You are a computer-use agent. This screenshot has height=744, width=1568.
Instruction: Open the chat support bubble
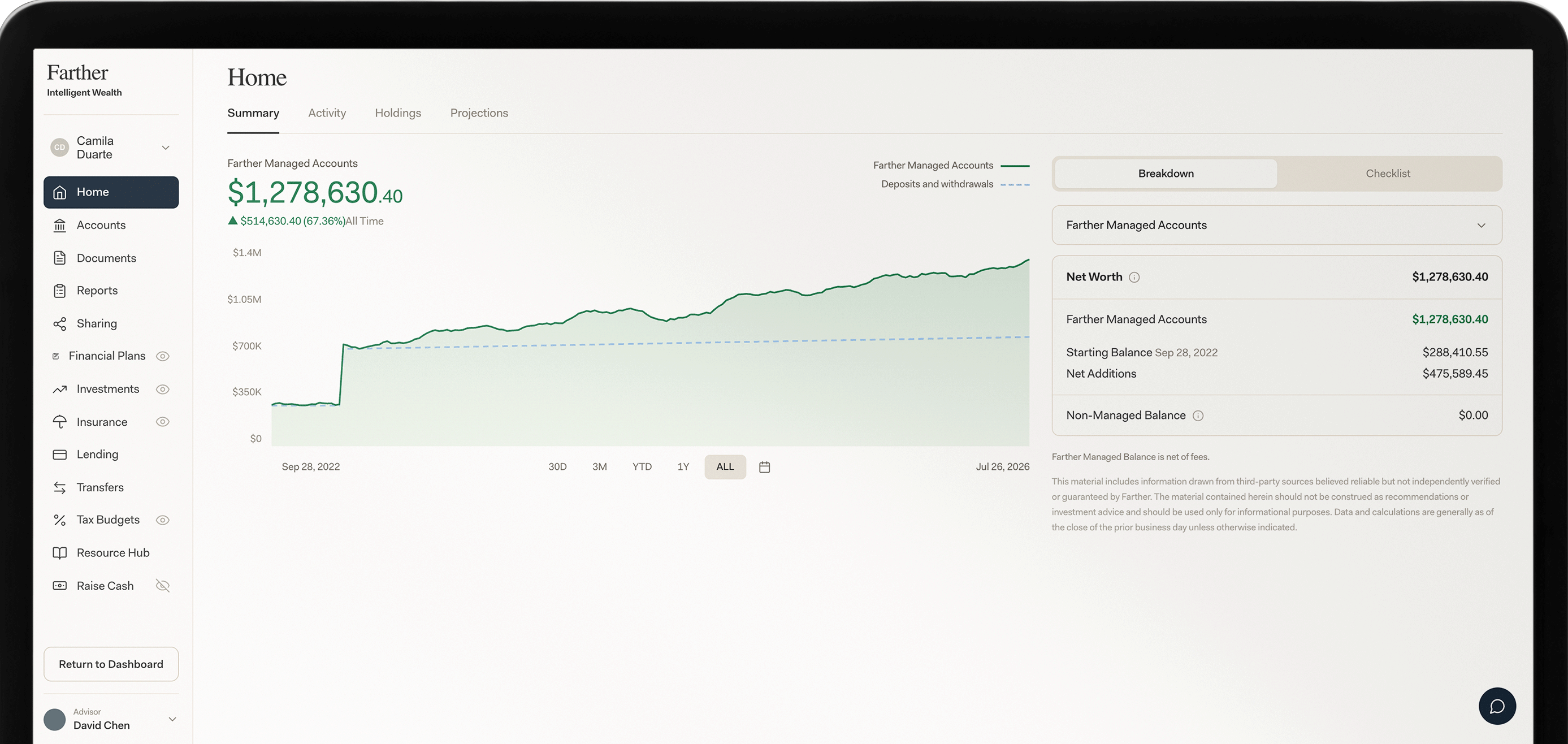point(1497,706)
